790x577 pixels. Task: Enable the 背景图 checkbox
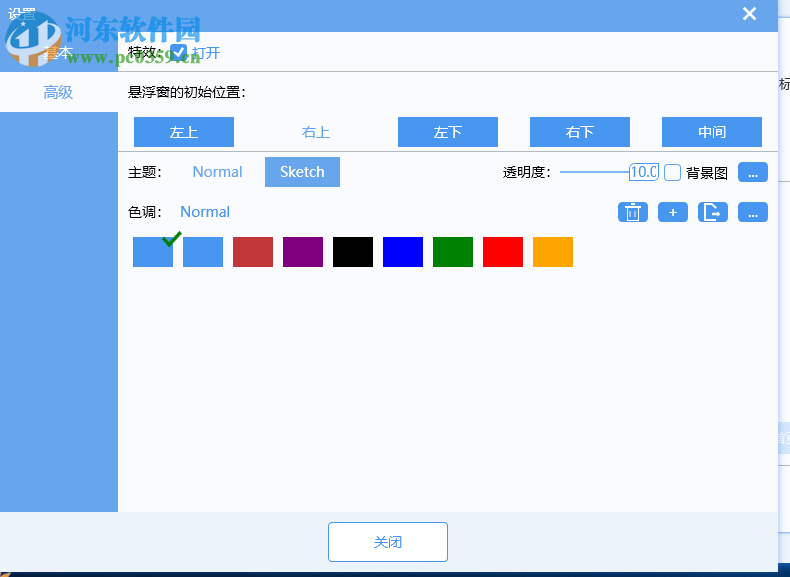click(x=672, y=172)
